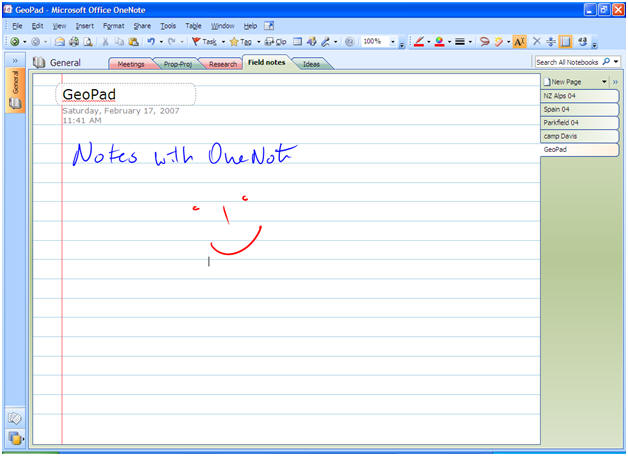Open the File menu

pyautogui.click(x=17, y=26)
